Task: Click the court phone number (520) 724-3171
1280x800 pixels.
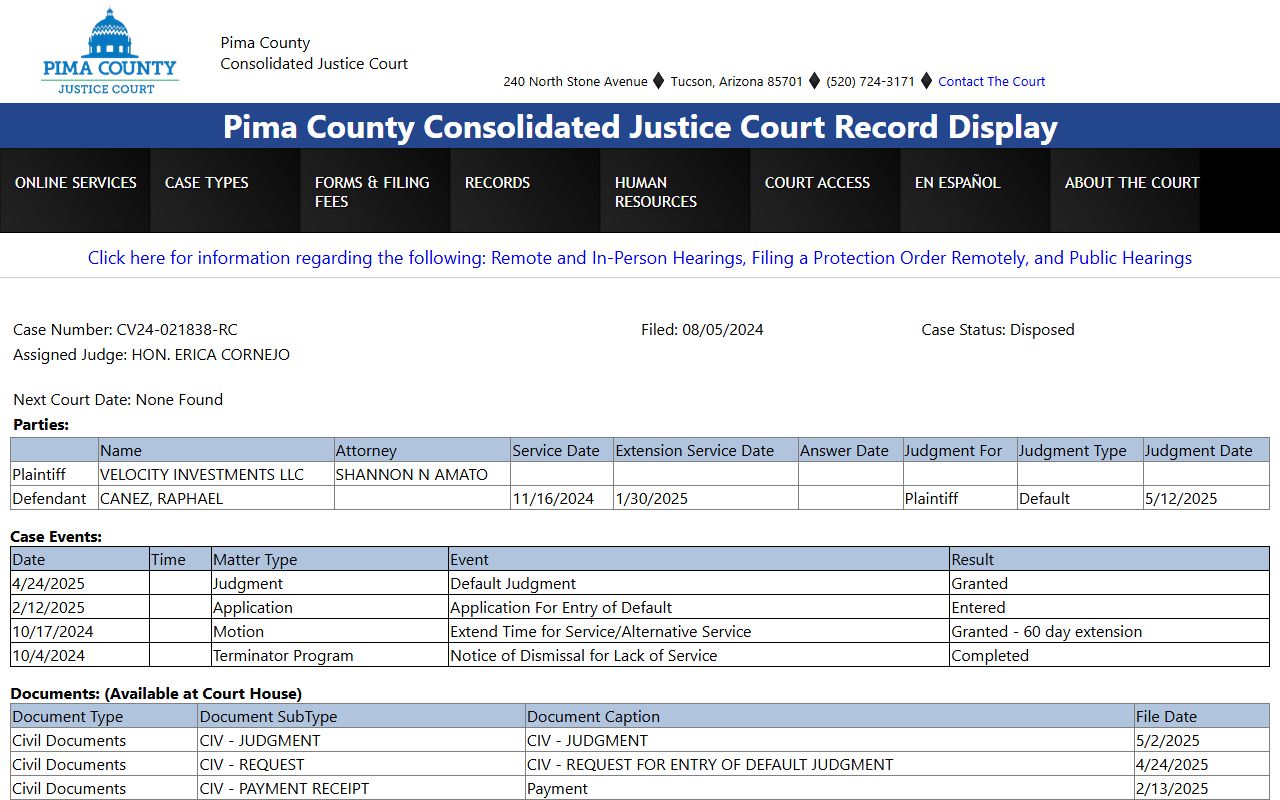Action: click(870, 82)
